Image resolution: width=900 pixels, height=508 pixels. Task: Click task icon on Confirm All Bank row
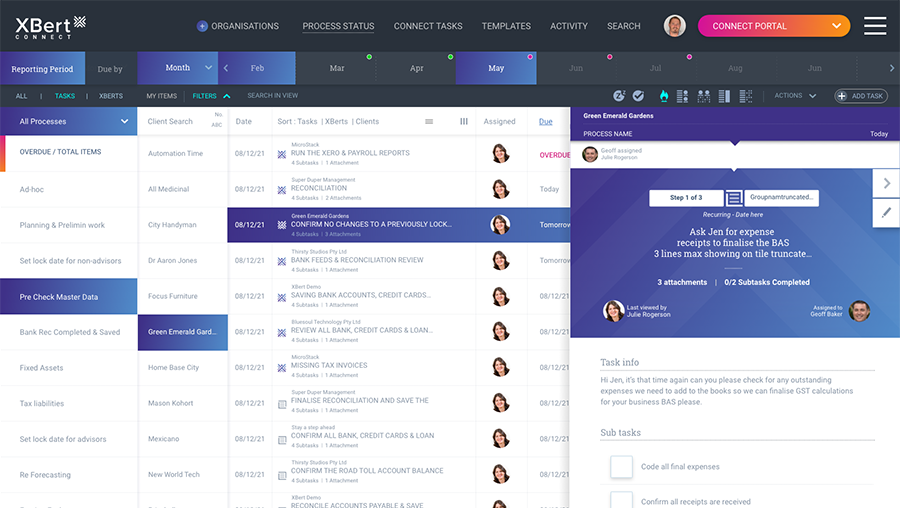[282, 440]
